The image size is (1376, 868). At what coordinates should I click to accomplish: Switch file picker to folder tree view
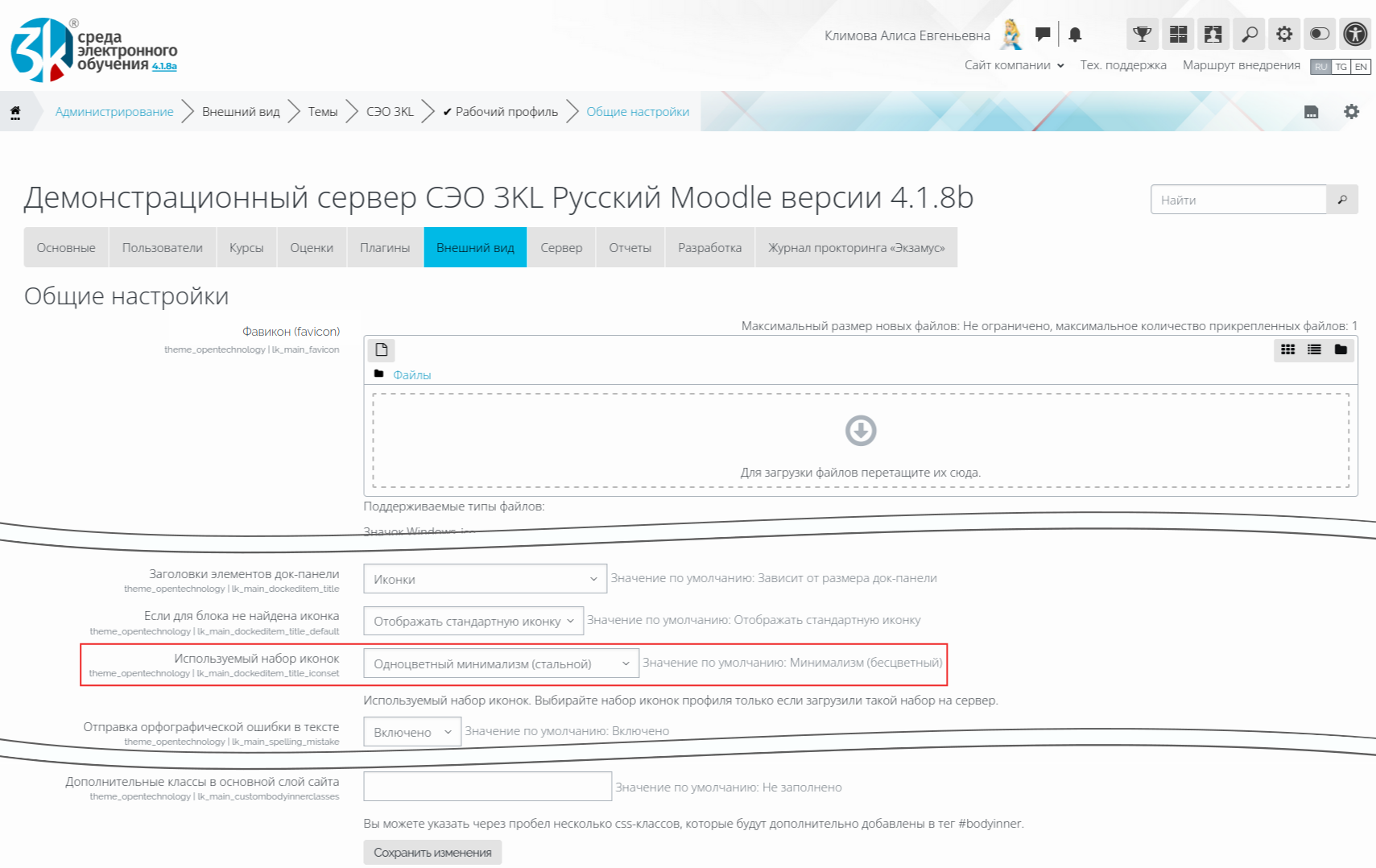pos(1341,349)
